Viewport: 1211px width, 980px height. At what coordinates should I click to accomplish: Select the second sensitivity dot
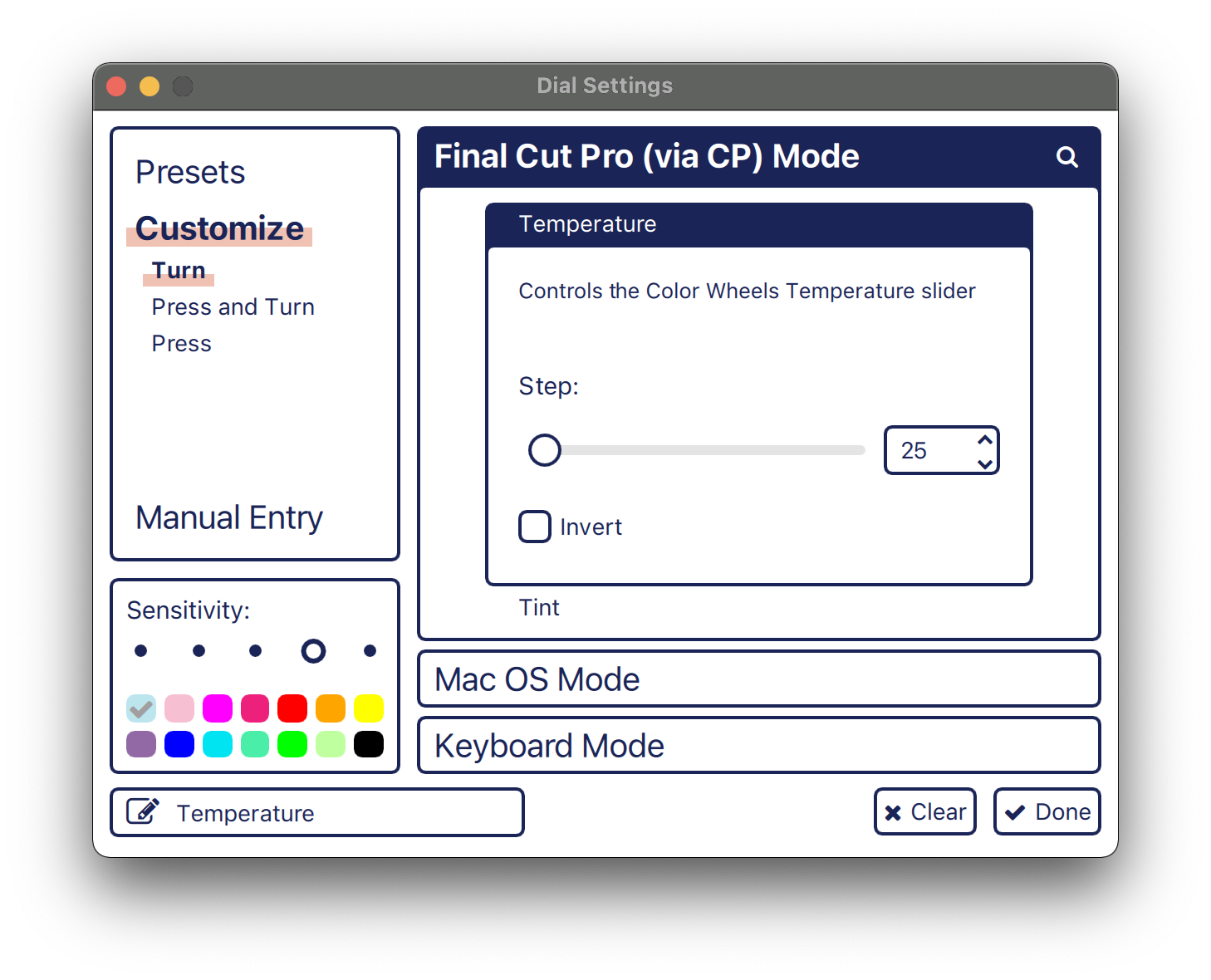point(199,650)
